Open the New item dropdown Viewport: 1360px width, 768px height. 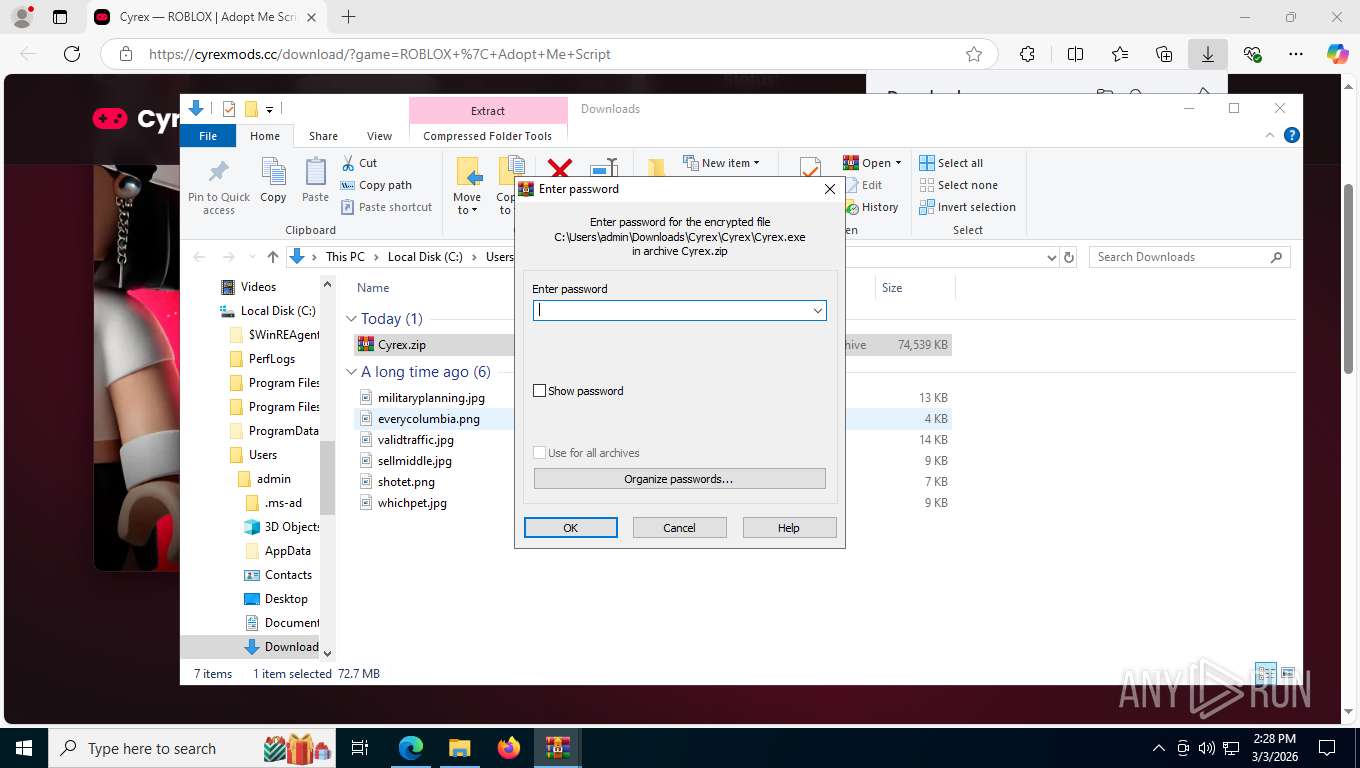click(721, 163)
